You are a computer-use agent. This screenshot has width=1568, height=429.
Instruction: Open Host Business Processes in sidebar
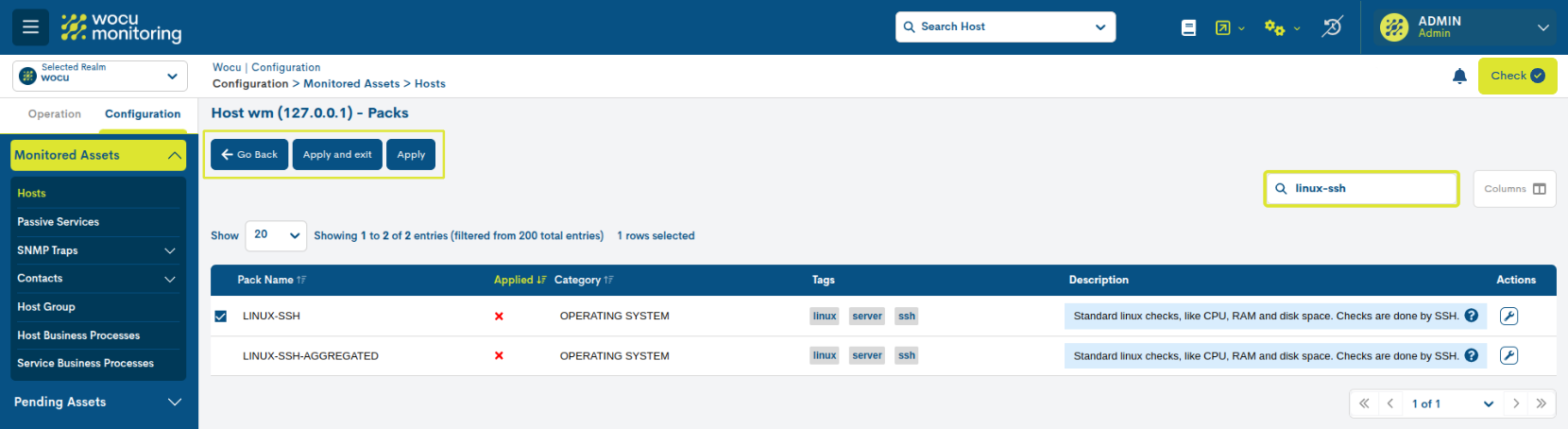click(x=78, y=335)
